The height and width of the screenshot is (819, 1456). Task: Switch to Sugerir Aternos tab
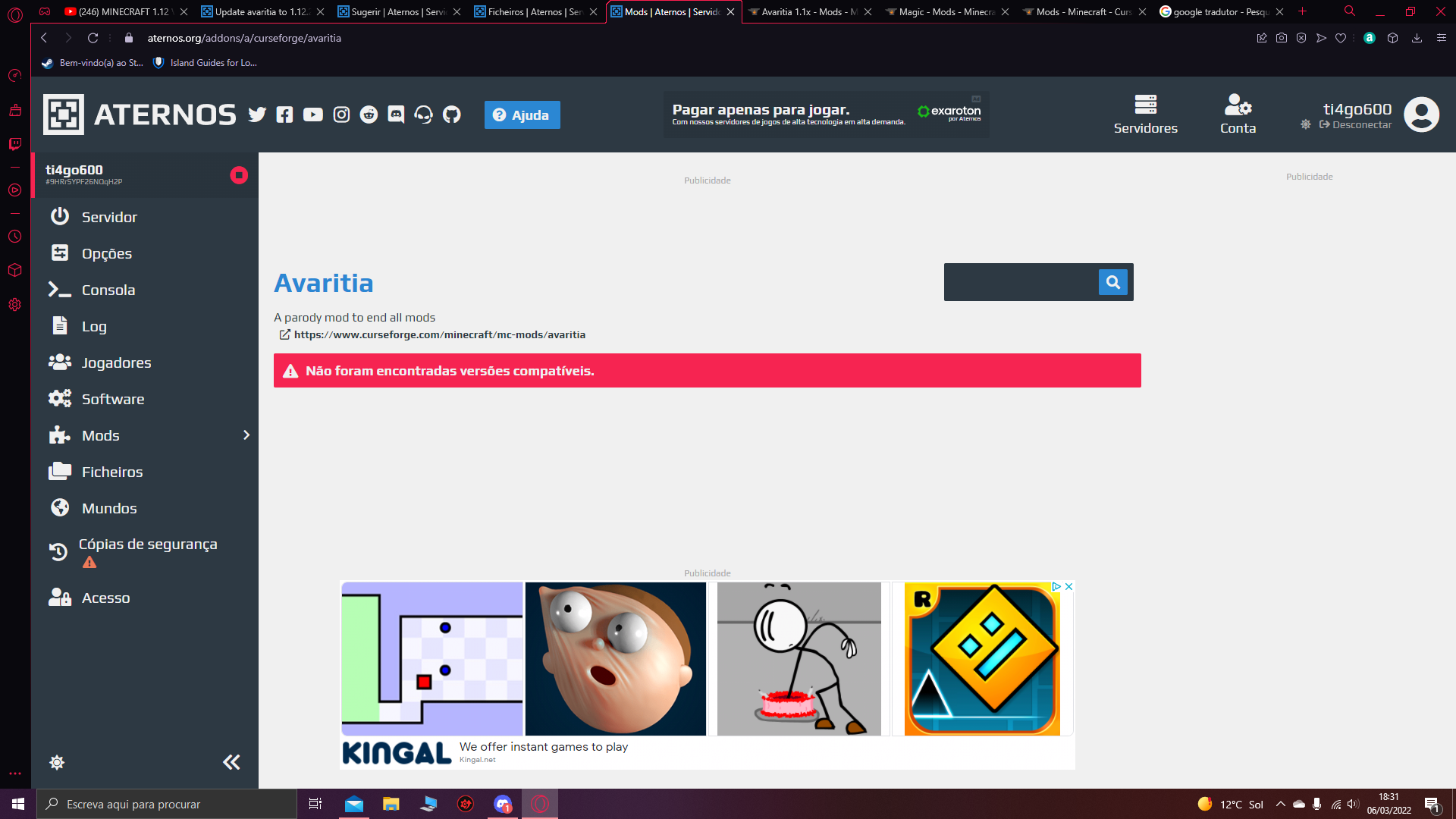(x=398, y=11)
